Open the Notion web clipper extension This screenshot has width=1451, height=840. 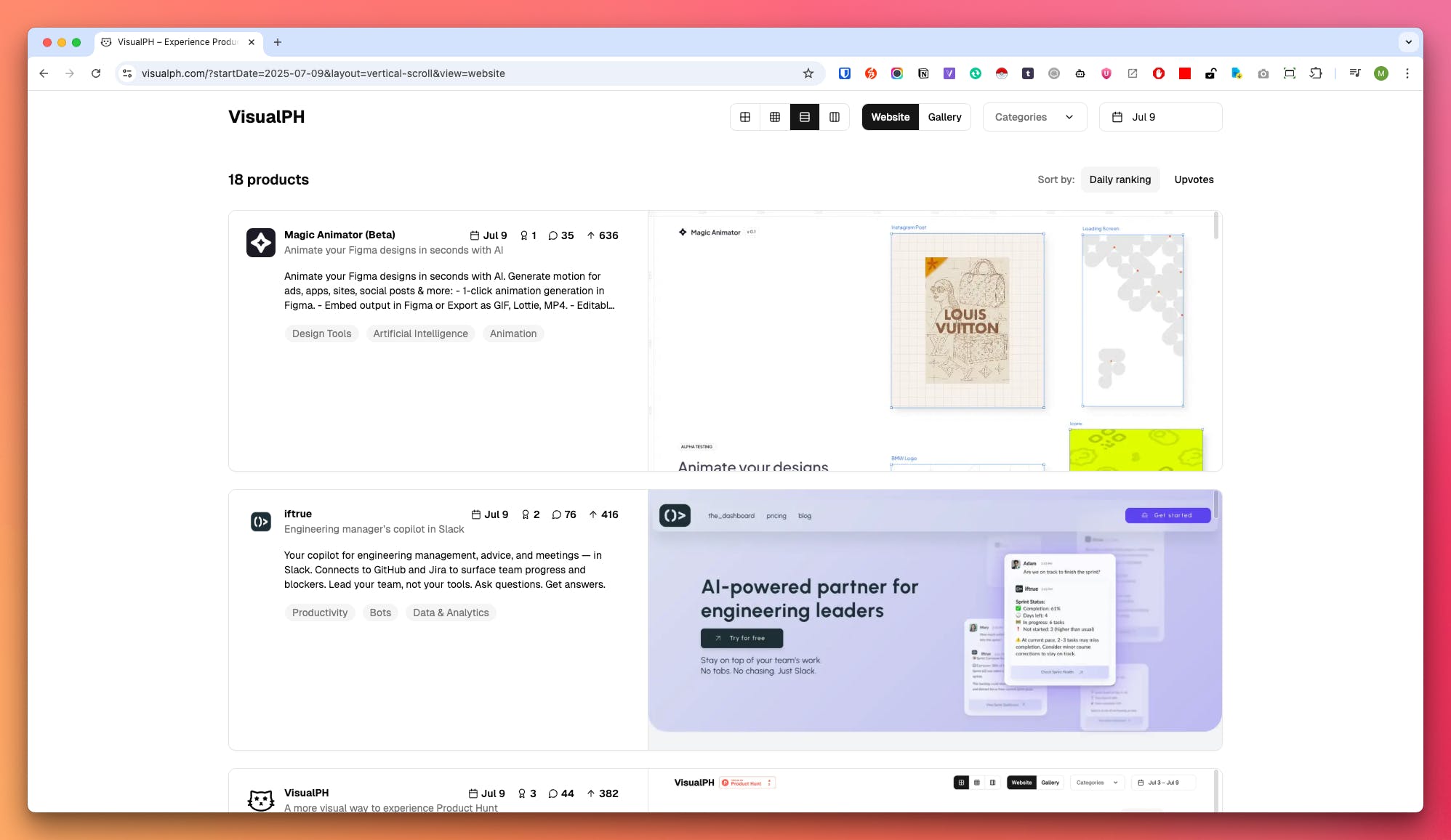[x=923, y=73]
